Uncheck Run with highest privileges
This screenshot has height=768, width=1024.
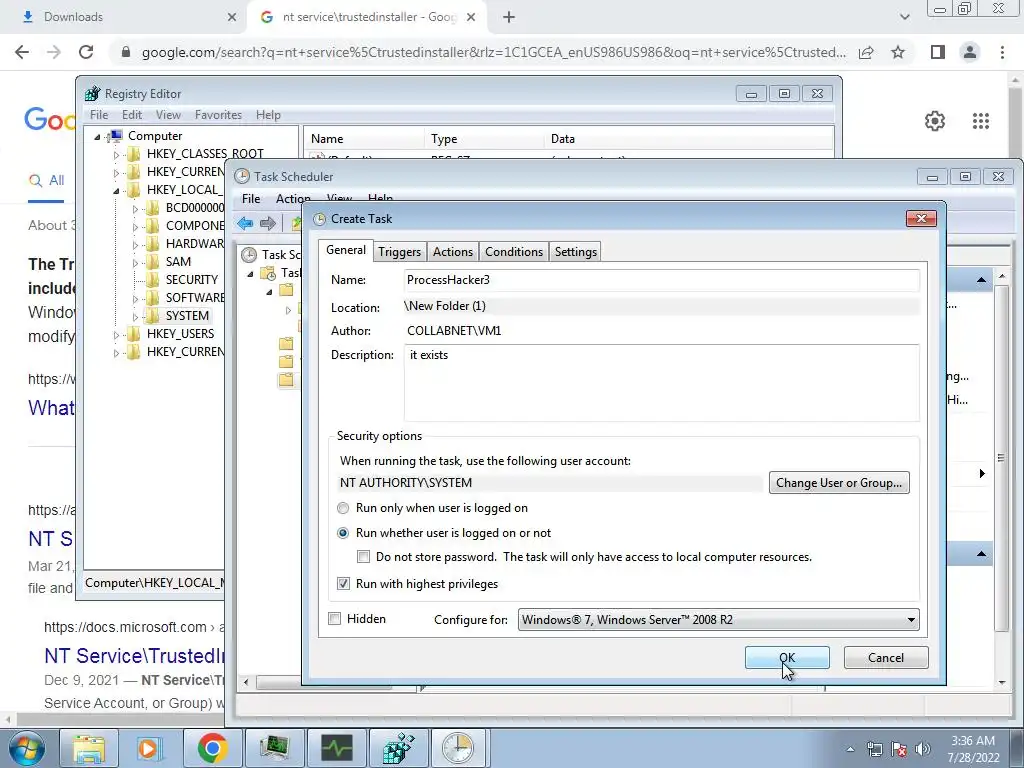pyautogui.click(x=343, y=584)
